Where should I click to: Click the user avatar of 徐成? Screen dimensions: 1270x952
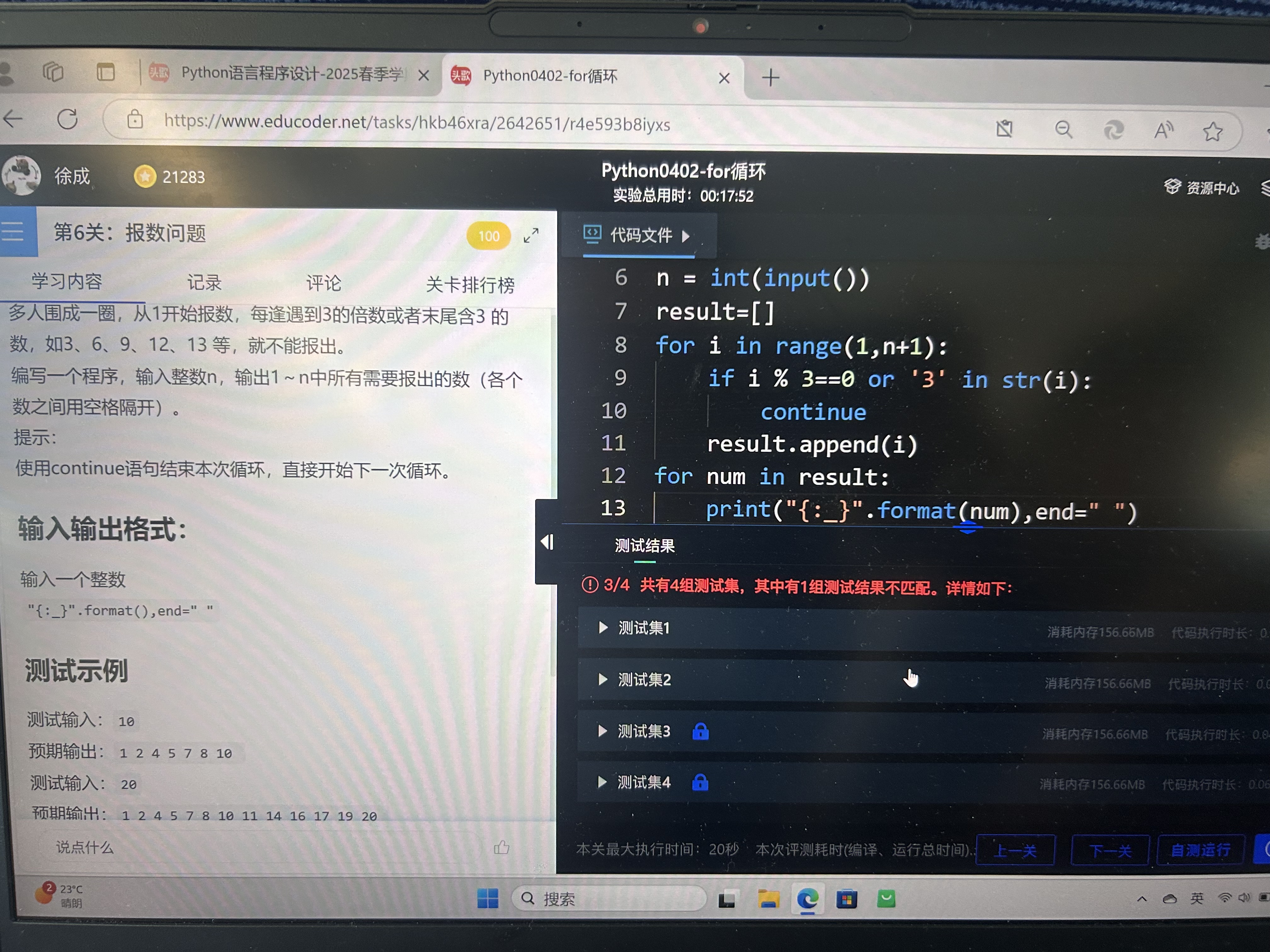(x=21, y=175)
